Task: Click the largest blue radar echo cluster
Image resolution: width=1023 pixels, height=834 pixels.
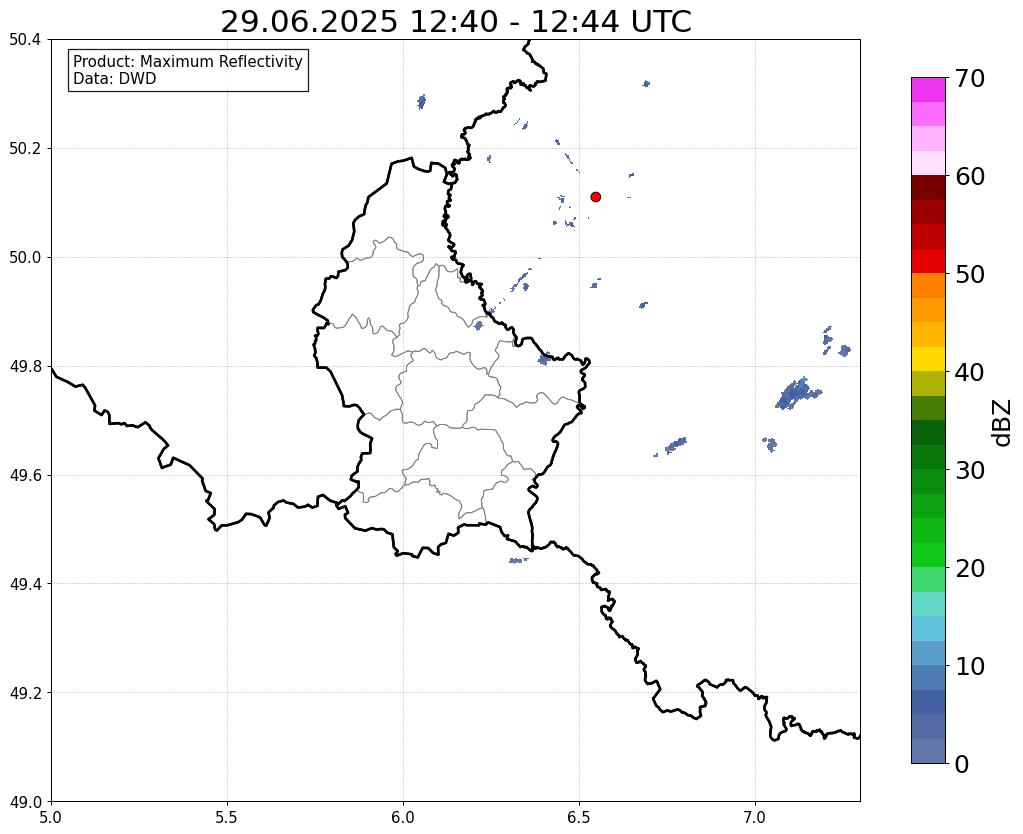Action: (x=797, y=394)
